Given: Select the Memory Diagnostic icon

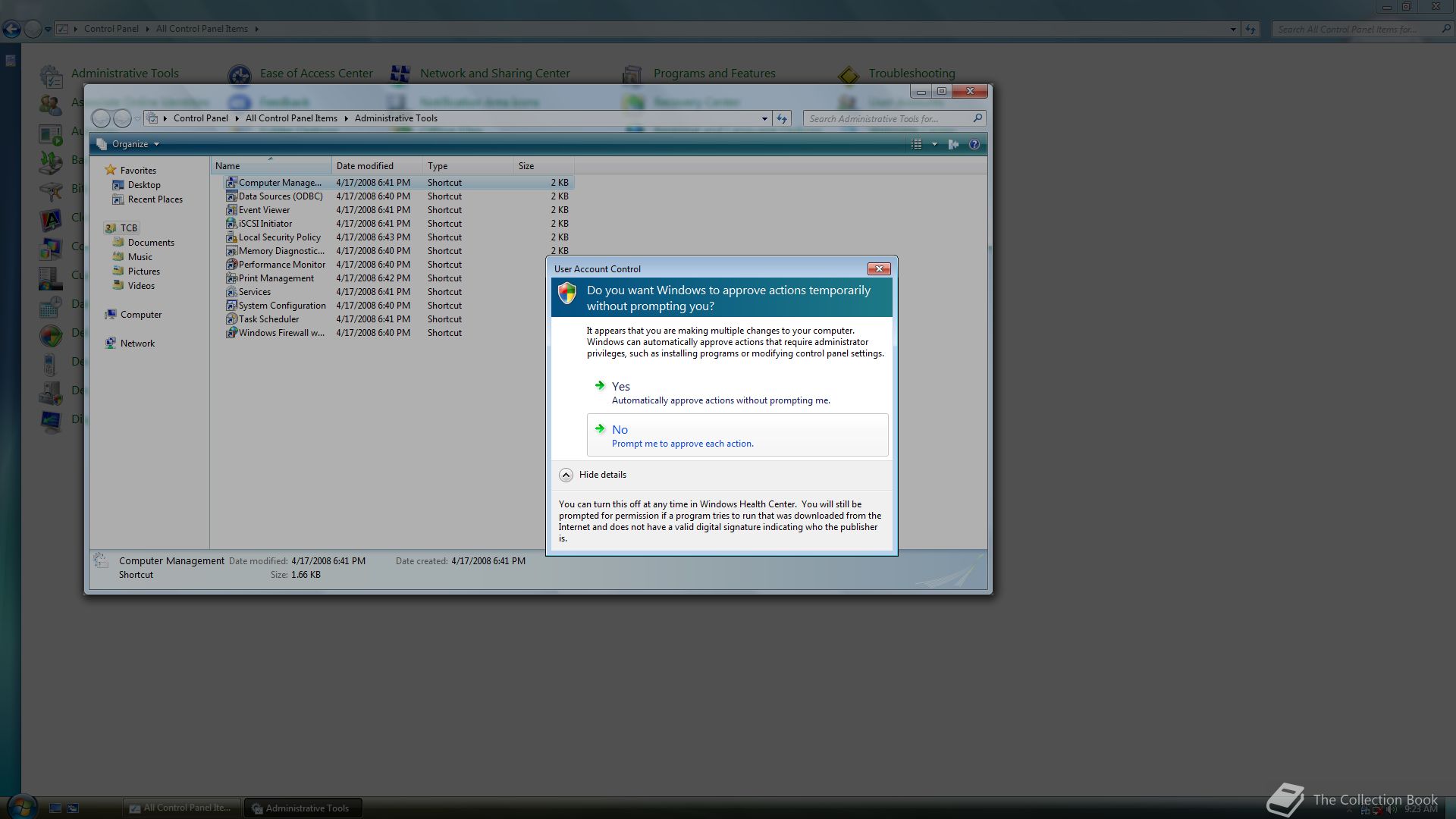Looking at the screenshot, I should click(231, 251).
